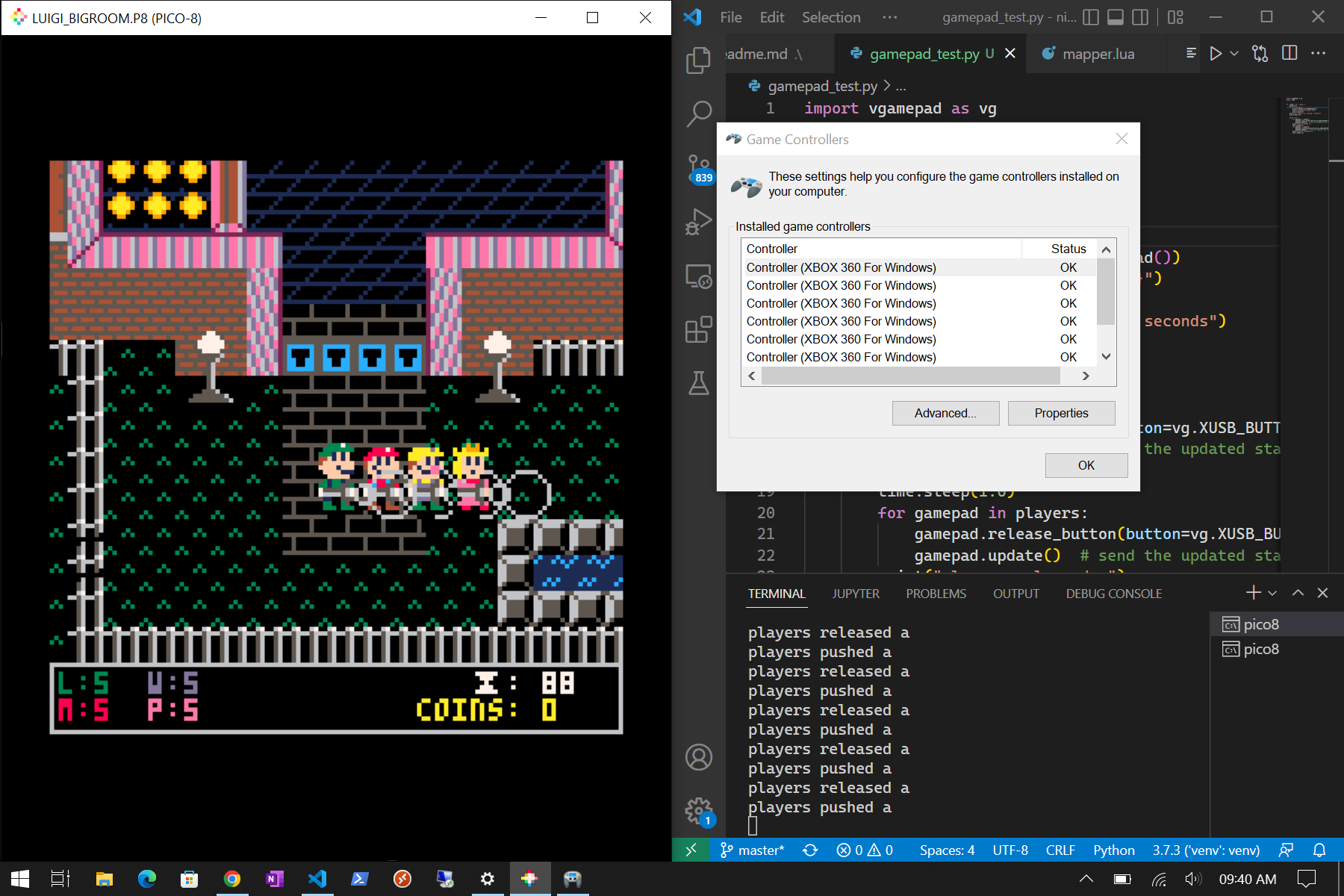The height and width of the screenshot is (896, 1344).
Task: Switch to the JUPYTER panel tab
Action: pyautogui.click(x=856, y=594)
